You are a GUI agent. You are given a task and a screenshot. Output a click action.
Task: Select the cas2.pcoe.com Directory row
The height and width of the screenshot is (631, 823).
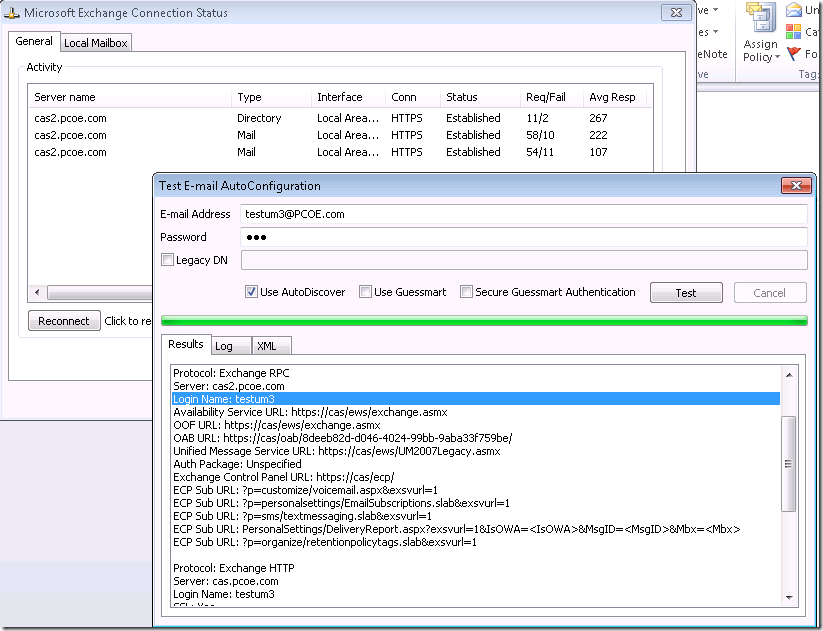tap(340, 118)
